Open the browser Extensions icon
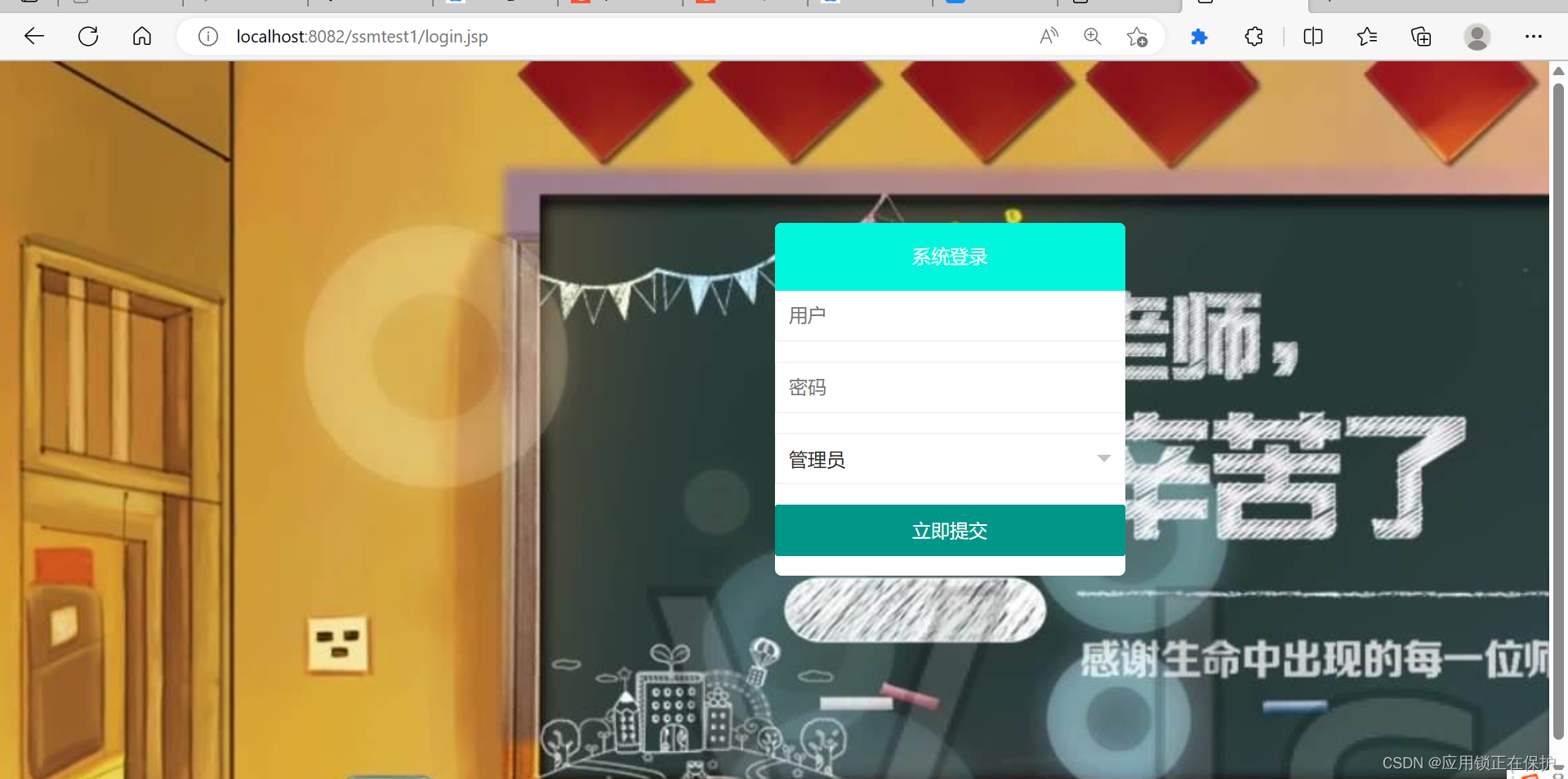This screenshot has height=779, width=1568. [x=1199, y=36]
